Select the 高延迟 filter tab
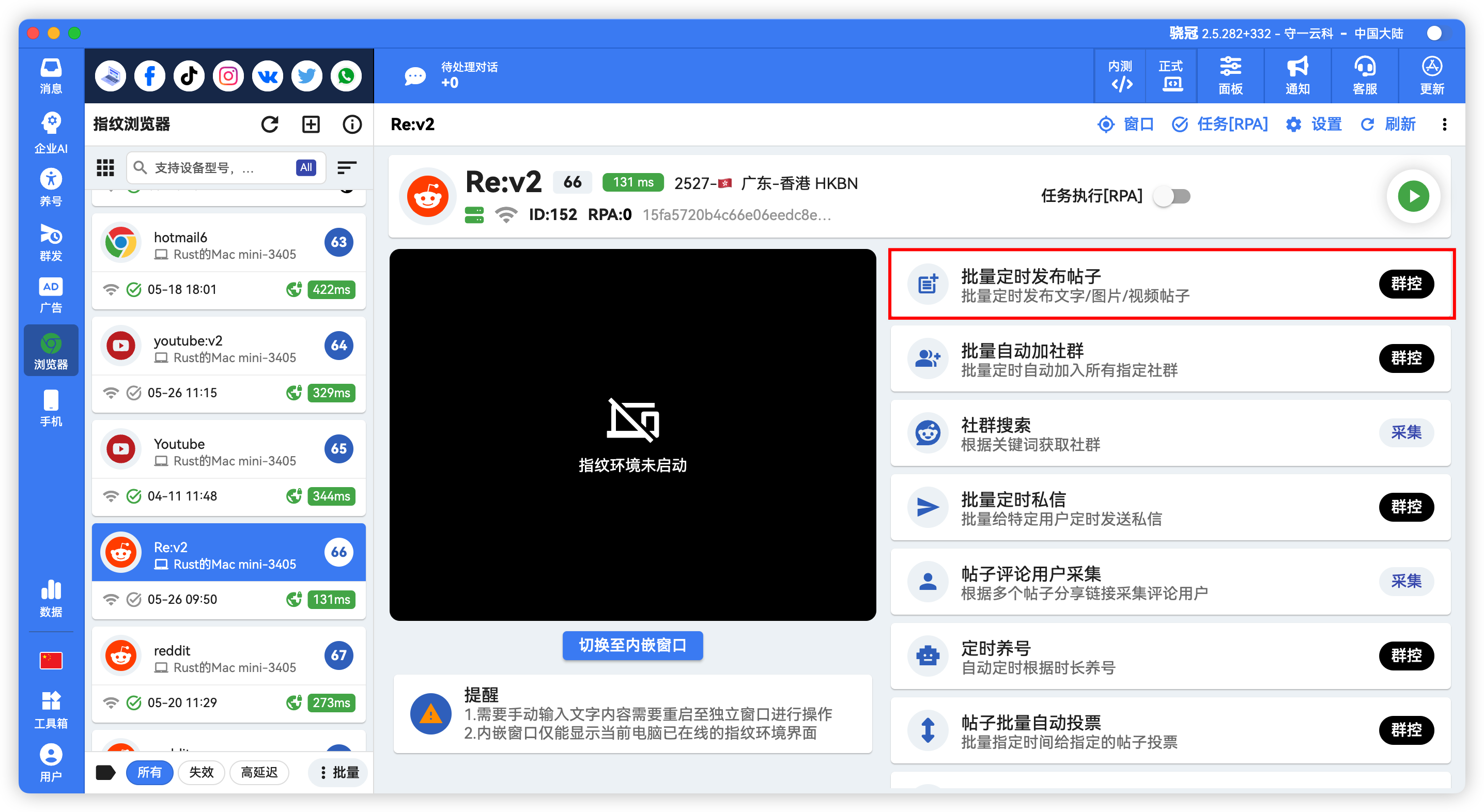Image resolution: width=1484 pixels, height=812 pixels. coord(259,772)
